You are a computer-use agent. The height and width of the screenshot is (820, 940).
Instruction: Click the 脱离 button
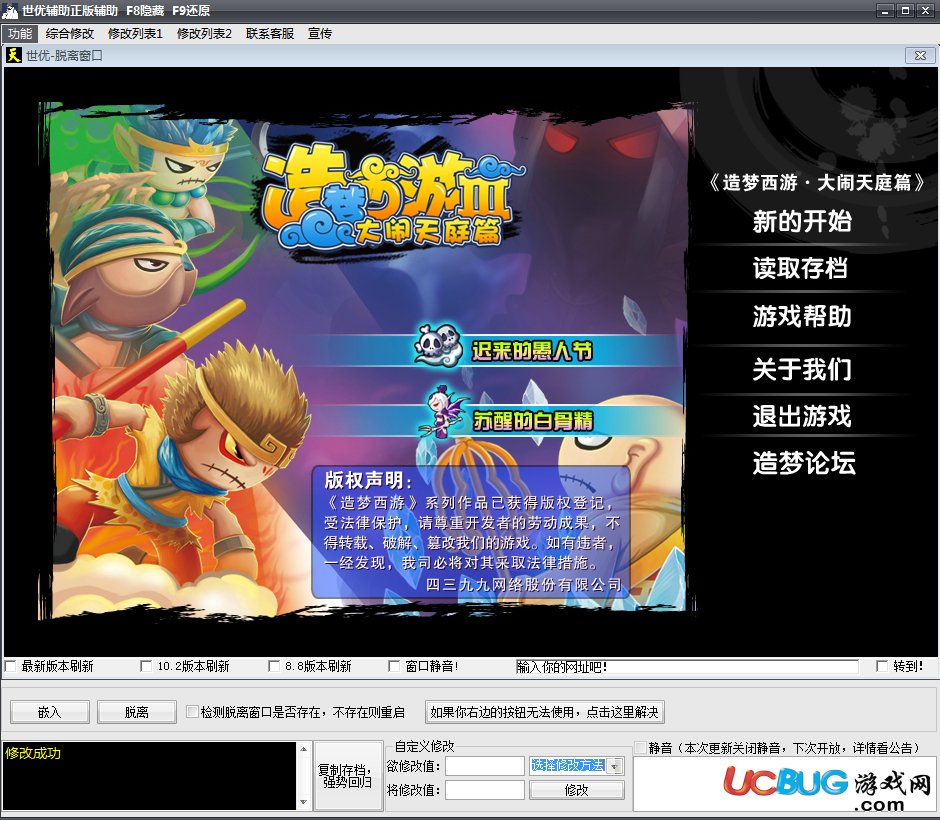pyautogui.click(x=137, y=712)
